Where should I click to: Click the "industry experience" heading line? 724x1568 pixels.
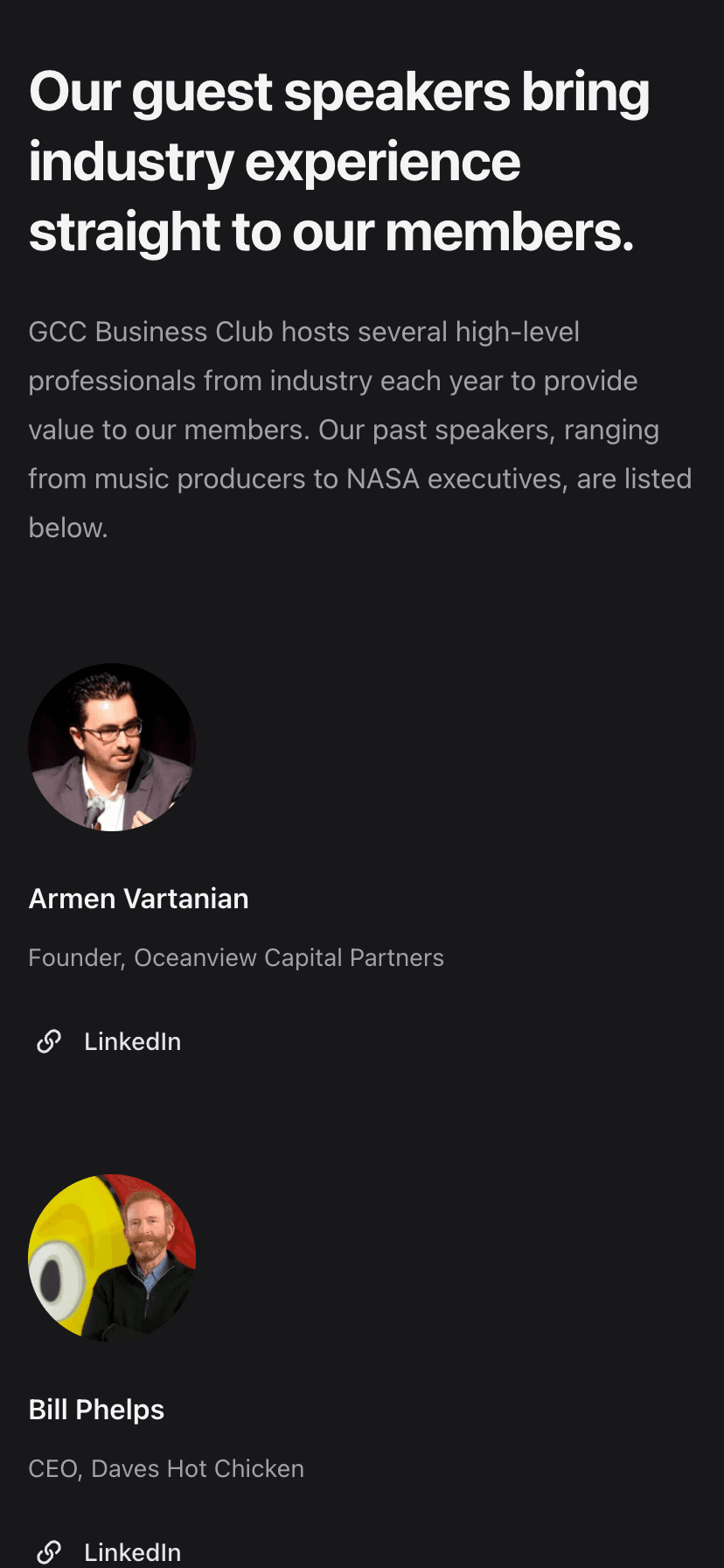pyautogui.click(x=275, y=163)
